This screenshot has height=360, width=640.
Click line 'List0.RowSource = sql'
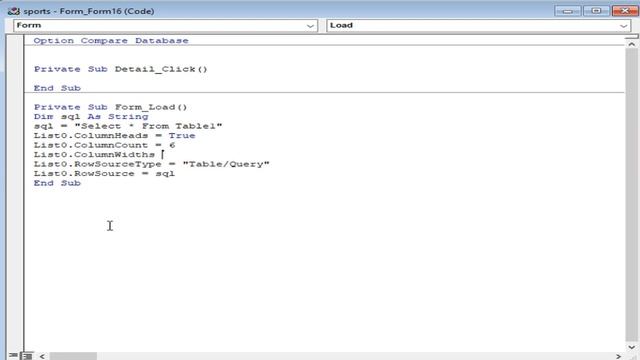[104, 173]
